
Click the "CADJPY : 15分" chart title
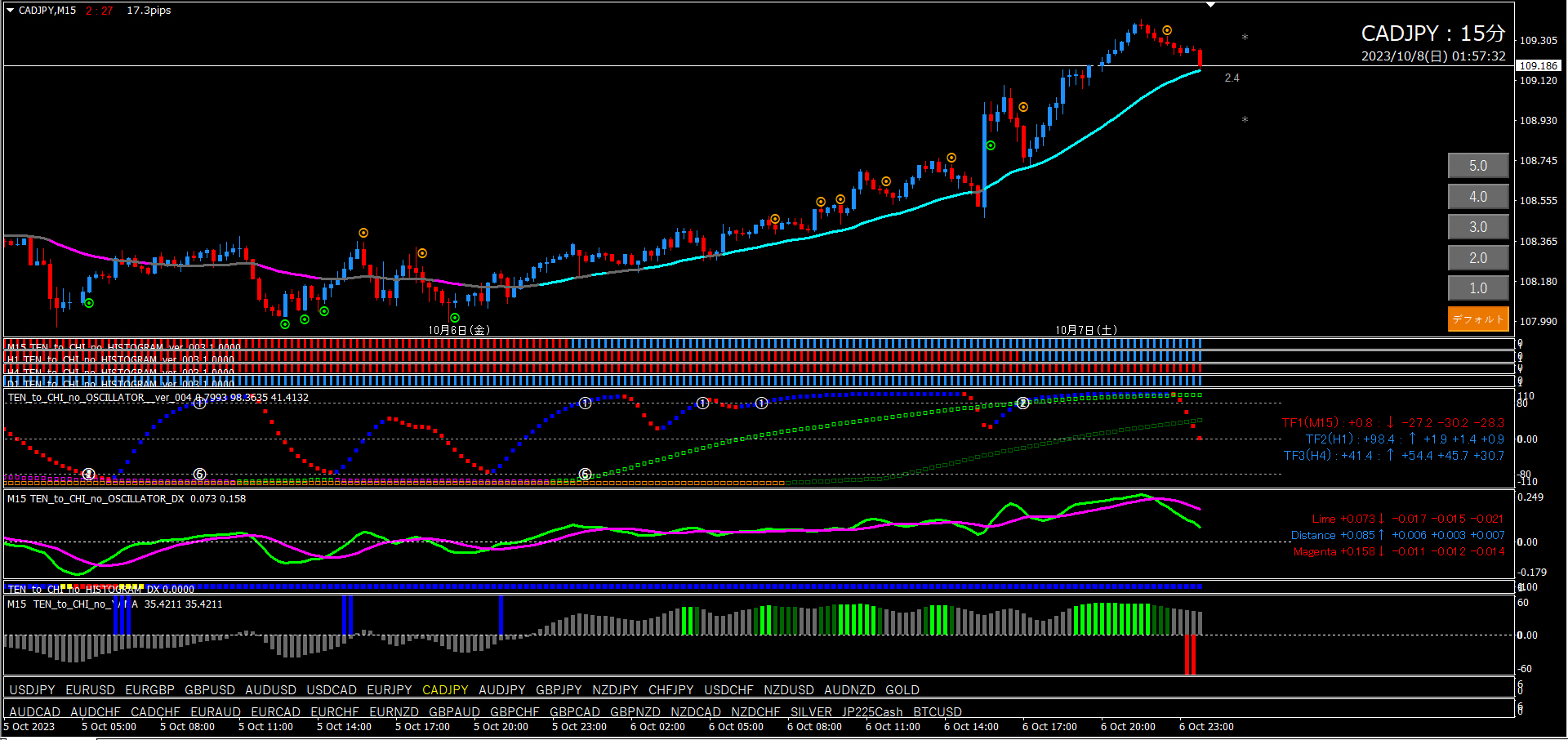[1433, 33]
